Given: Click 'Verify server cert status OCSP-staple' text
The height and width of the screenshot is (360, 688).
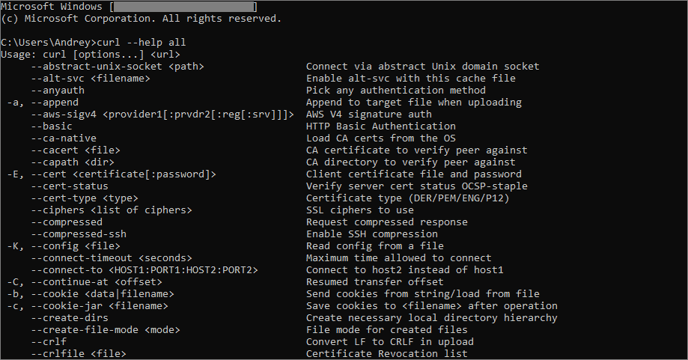Looking at the screenshot, I should coord(416,186).
